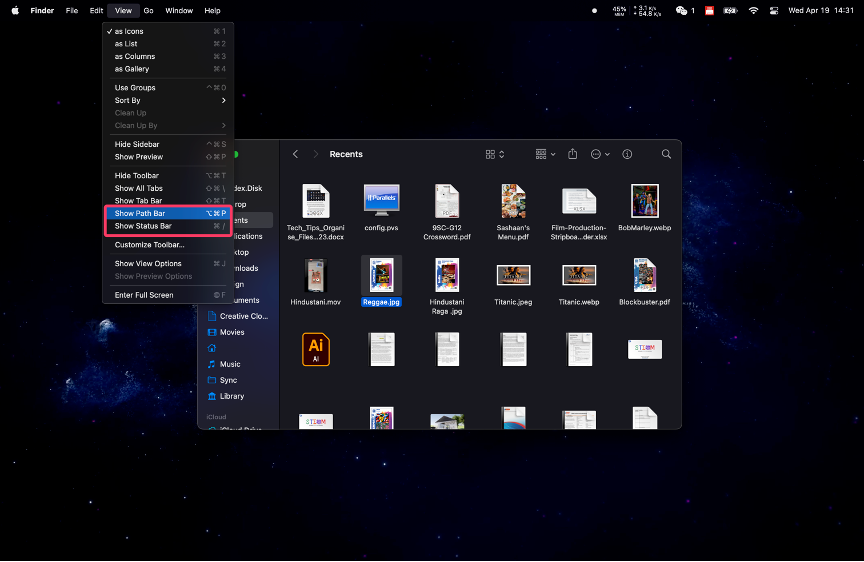The height and width of the screenshot is (562, 864).
Task: Open the icon view switcher dropdown
Action: (495, 154)
